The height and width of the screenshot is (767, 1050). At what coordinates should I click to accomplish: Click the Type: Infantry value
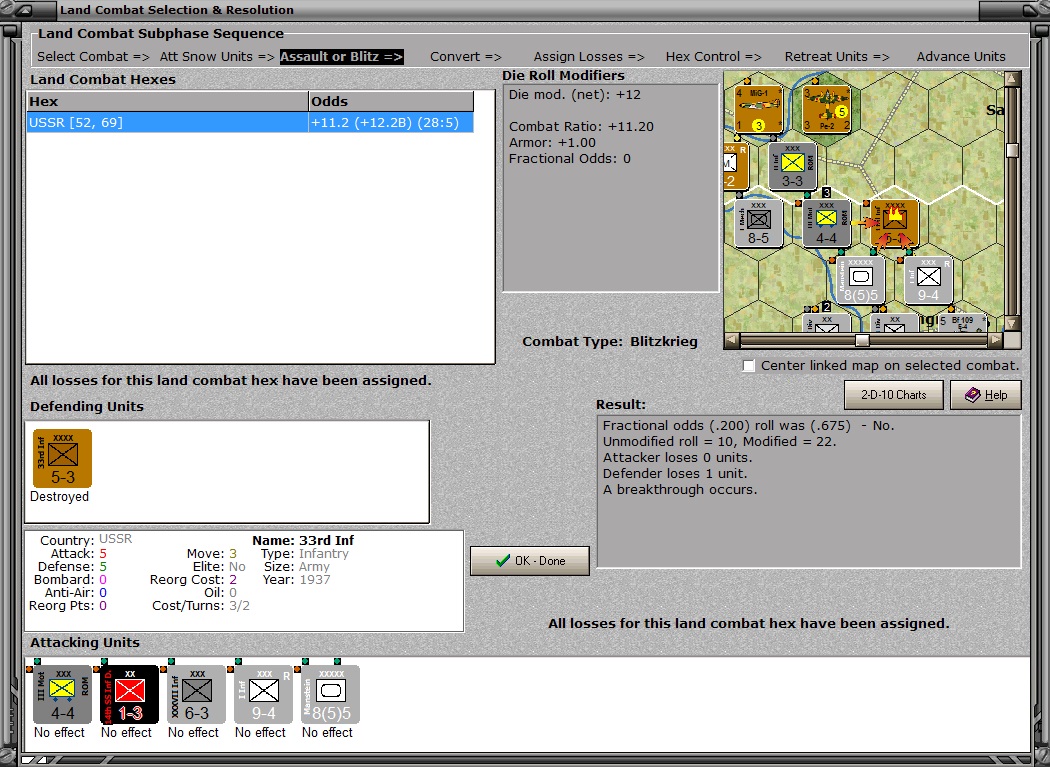[x=323, y=554]
